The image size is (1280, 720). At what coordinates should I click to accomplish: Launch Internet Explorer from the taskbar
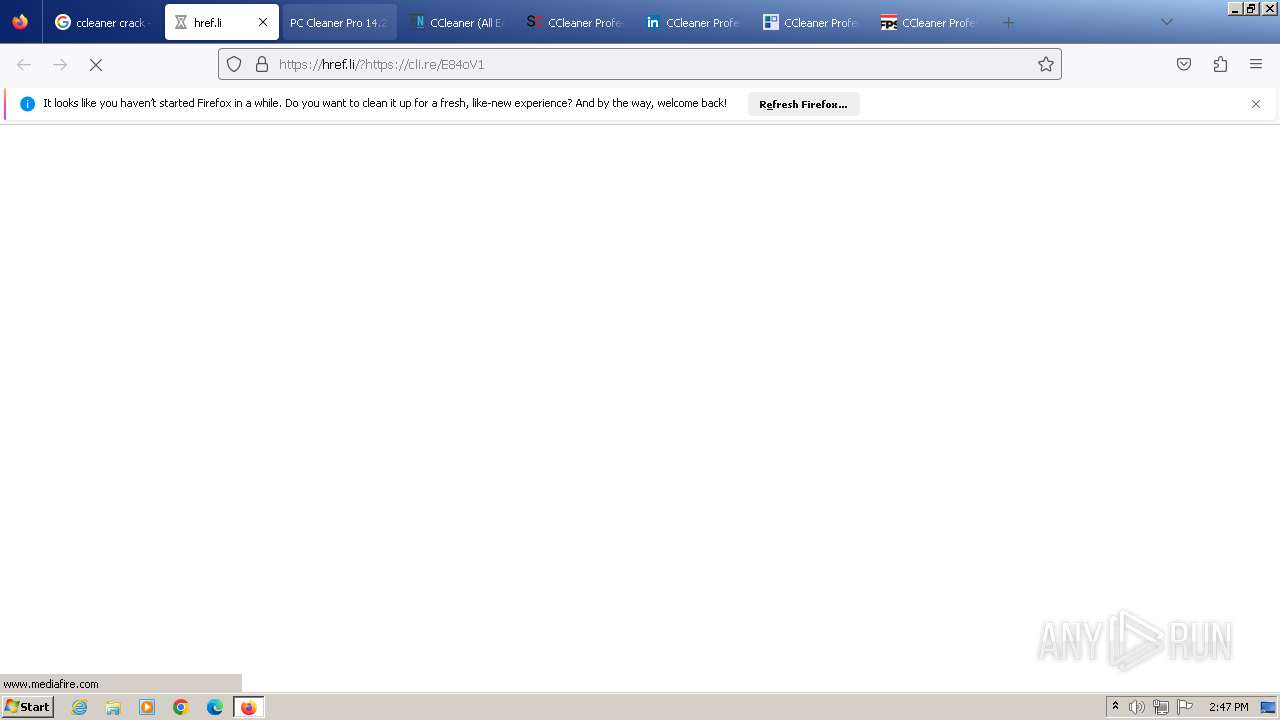pyautogui.click(x=80, y=707)
